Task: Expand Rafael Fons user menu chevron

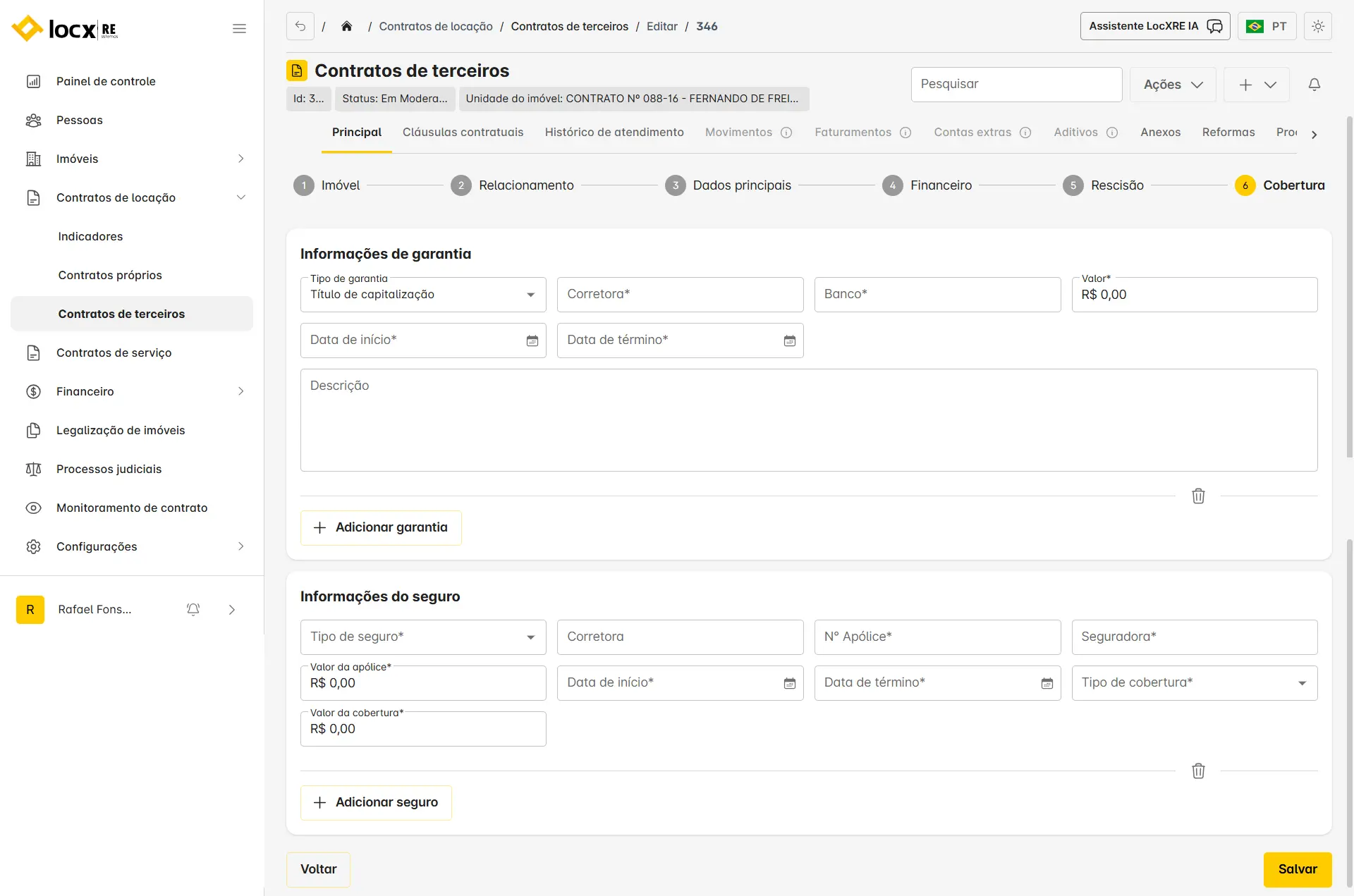Action: [x=232, y=610]
